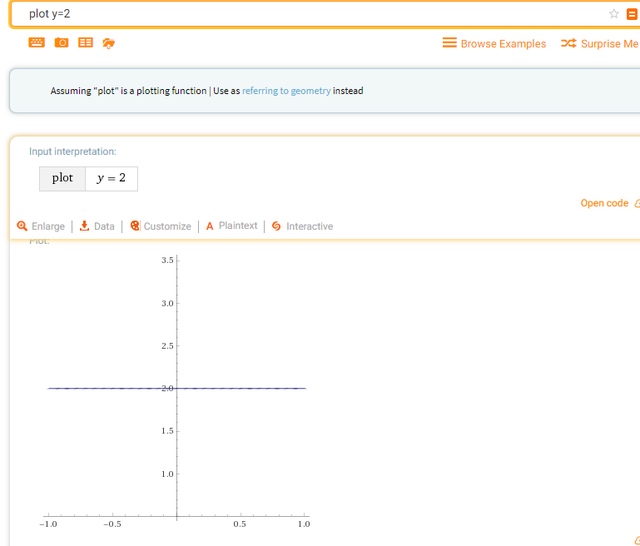
Task: Click the 'Input interpretation:' heading
Action: point(73,151)
